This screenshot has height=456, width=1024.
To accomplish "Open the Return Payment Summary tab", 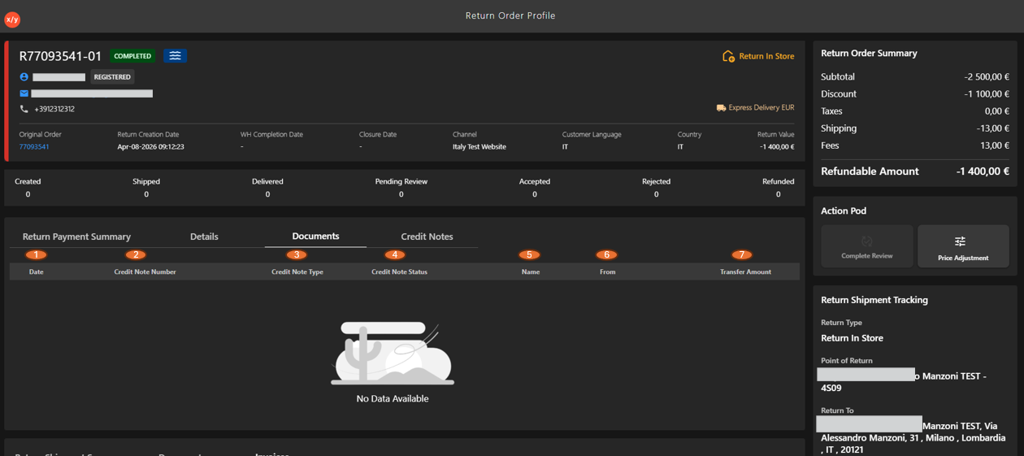I will 76,236.
